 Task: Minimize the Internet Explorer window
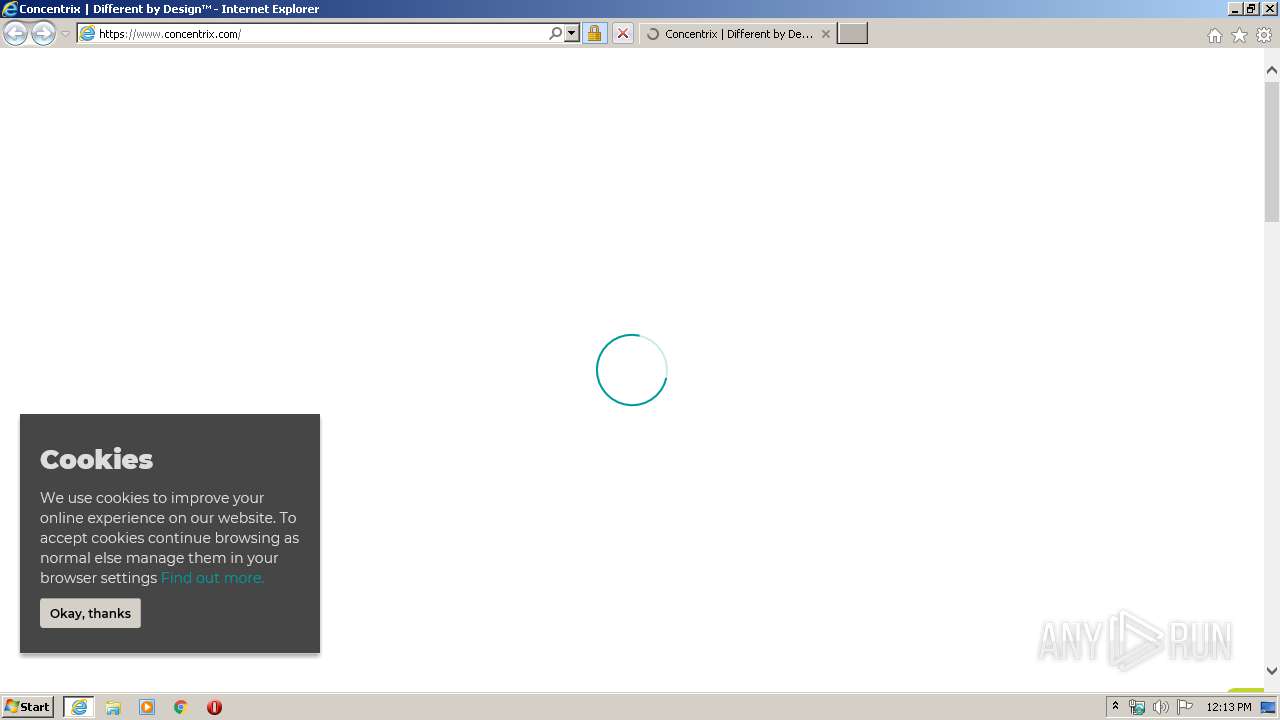pos(1235,9)
